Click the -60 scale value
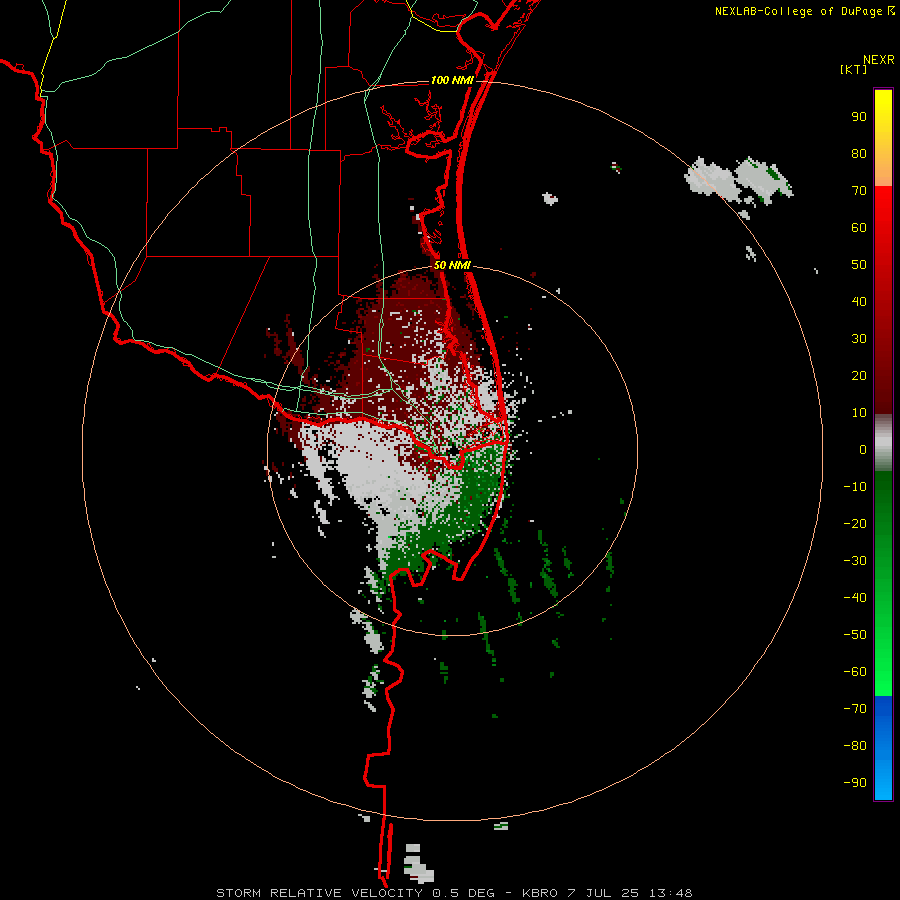The height and width of the screenshot is (900, 900). (x=855, y=672)
